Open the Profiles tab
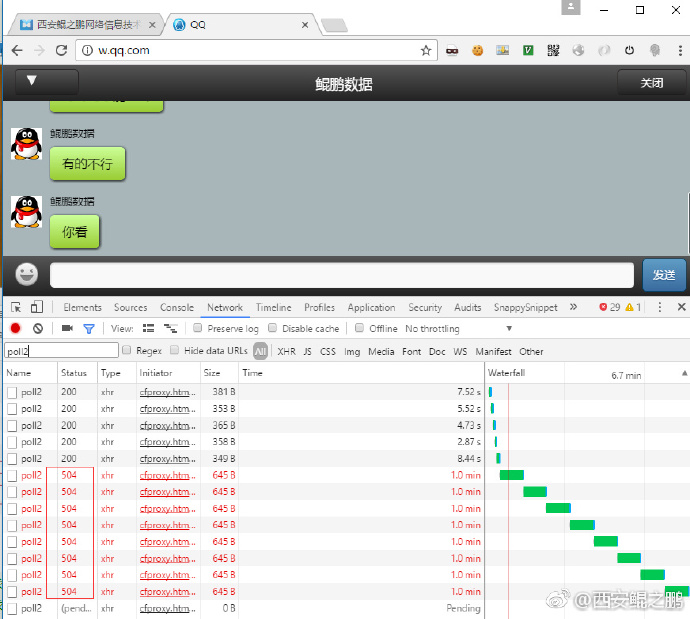 tap(319, 308)
